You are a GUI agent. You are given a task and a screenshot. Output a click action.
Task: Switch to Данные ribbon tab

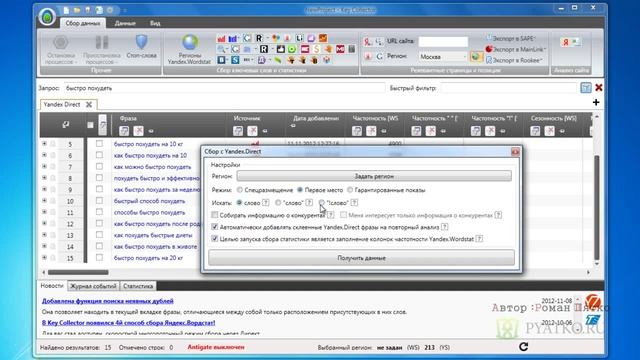coord(125,23)
